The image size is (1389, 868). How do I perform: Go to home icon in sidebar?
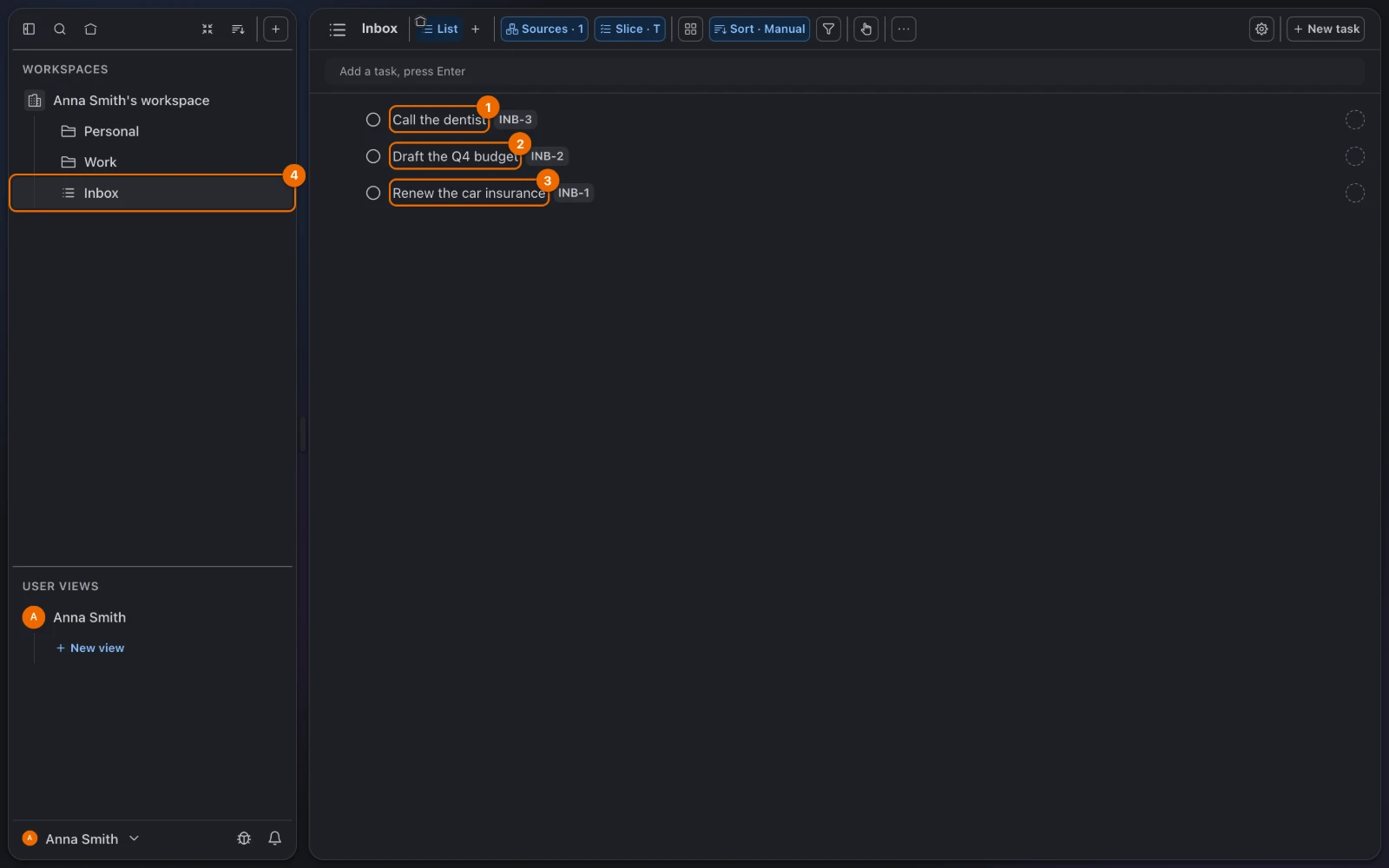click(x=90, y=29)
